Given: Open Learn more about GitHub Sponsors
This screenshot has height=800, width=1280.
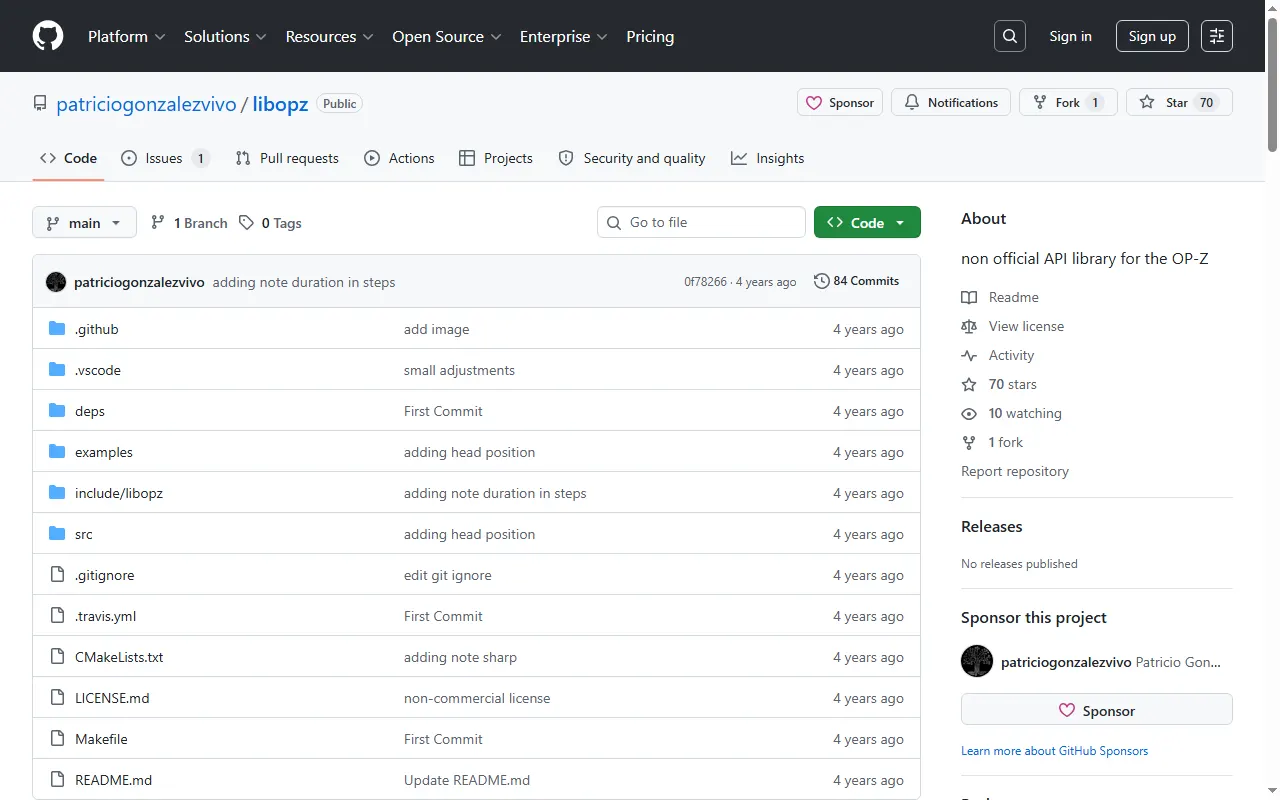Looking at the screenshot, I should (x=1055, y=750).
